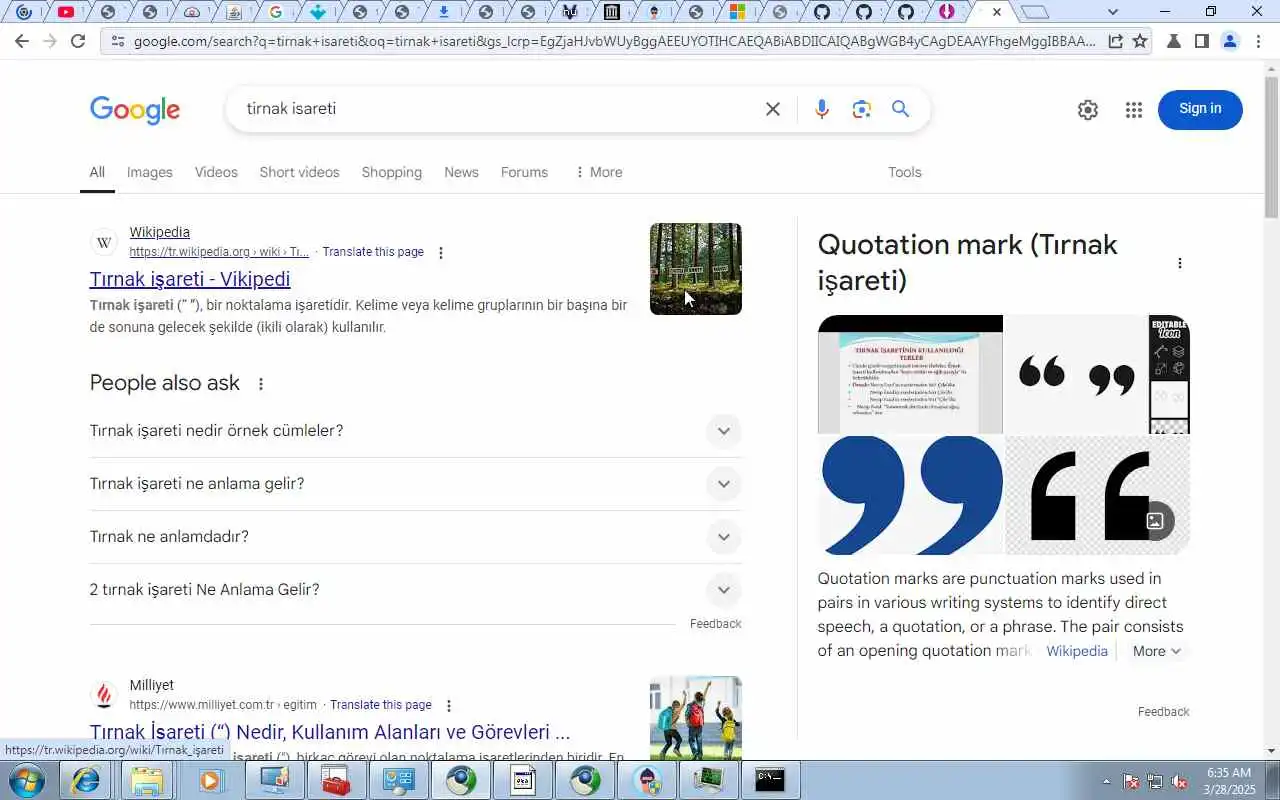Go back with browser back arrow
The width and height of the screenshot is (1280, 800).
pyautogui.click(x=22, y=41)
